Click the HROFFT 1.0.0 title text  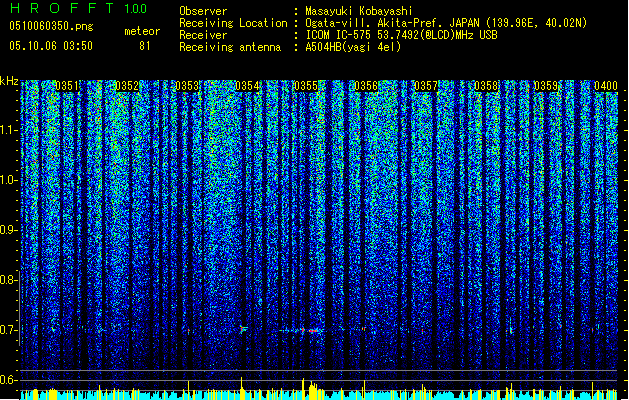79,8
